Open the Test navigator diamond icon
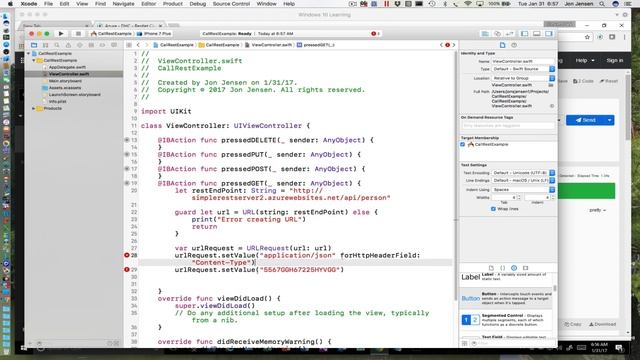The height and width of the screenshot is (360, 640). pos(80,45)
